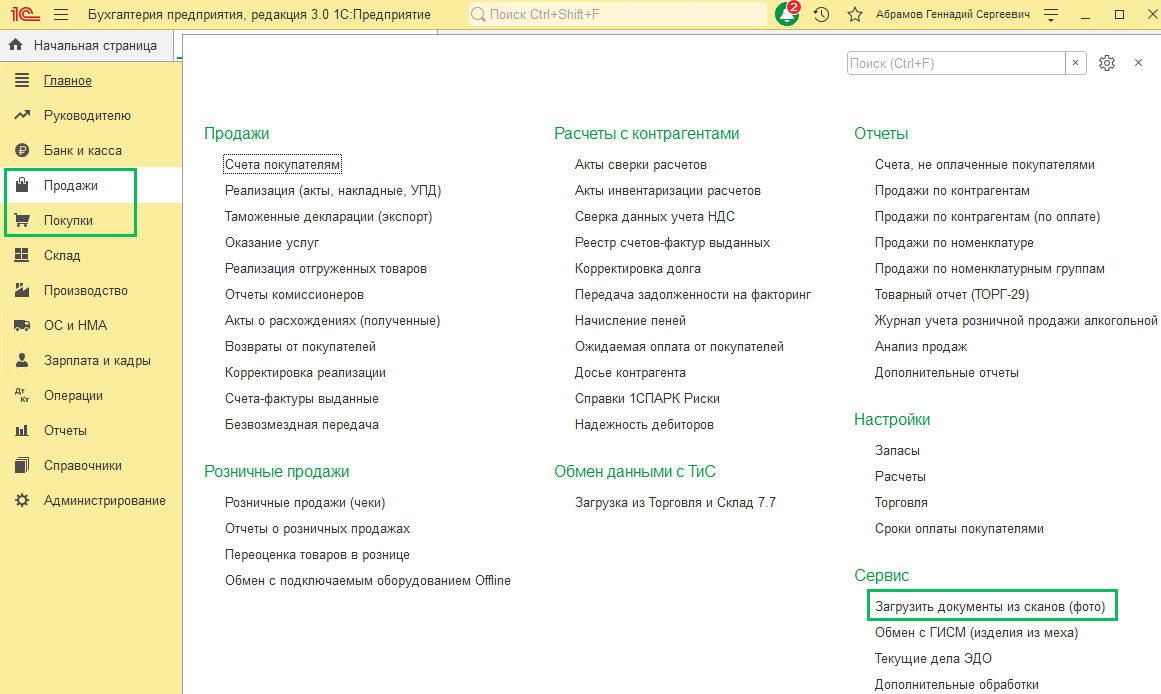This screenshot has height=694, width=1161.
Task: Open Загрузить документы из сканов (фото)
Action: 990,607
